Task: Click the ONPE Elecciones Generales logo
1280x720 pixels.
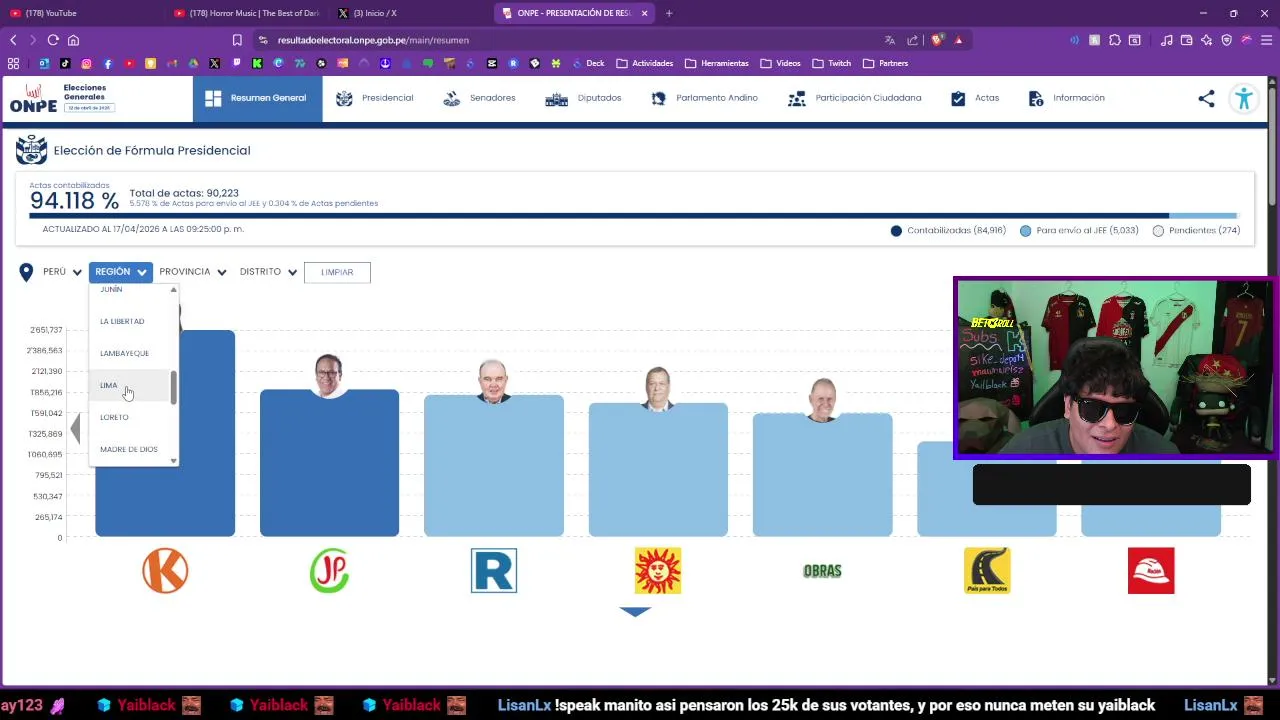Action: [x=63, y=98]
